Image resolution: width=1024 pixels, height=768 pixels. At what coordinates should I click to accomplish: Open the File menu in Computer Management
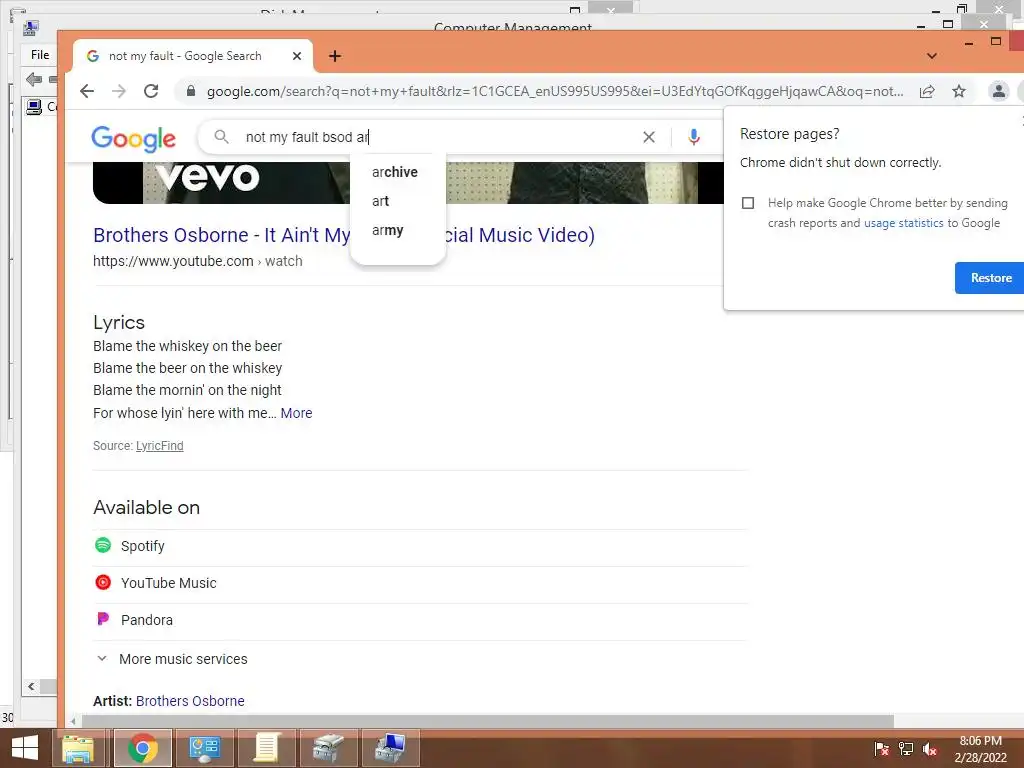pyautogui.click(x=40, y=55)
